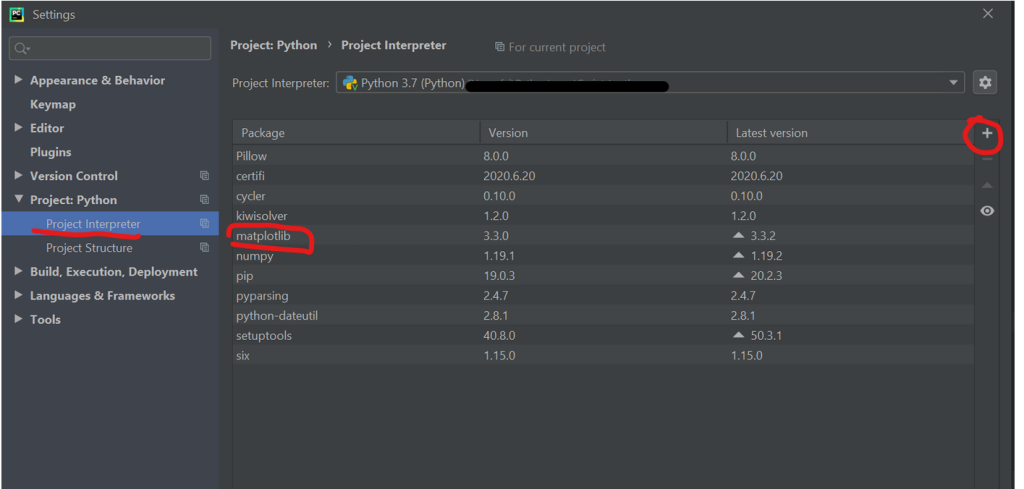
Task: Click the minus icon to uninstall package
Action: pyautogui.click(x=987, y=159)
